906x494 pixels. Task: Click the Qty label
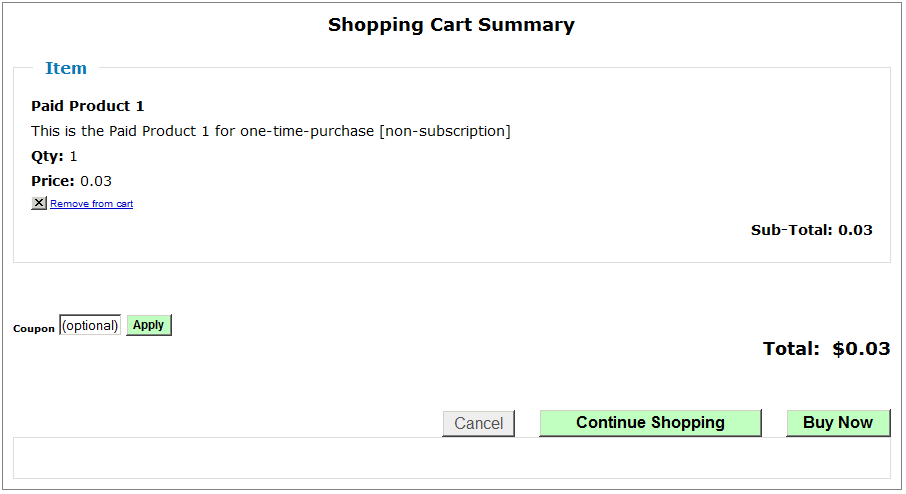(47, 156)
